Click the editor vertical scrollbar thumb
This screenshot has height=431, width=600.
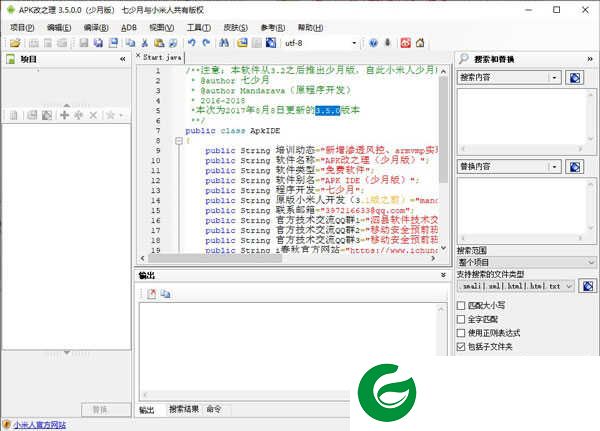[443, 130]
